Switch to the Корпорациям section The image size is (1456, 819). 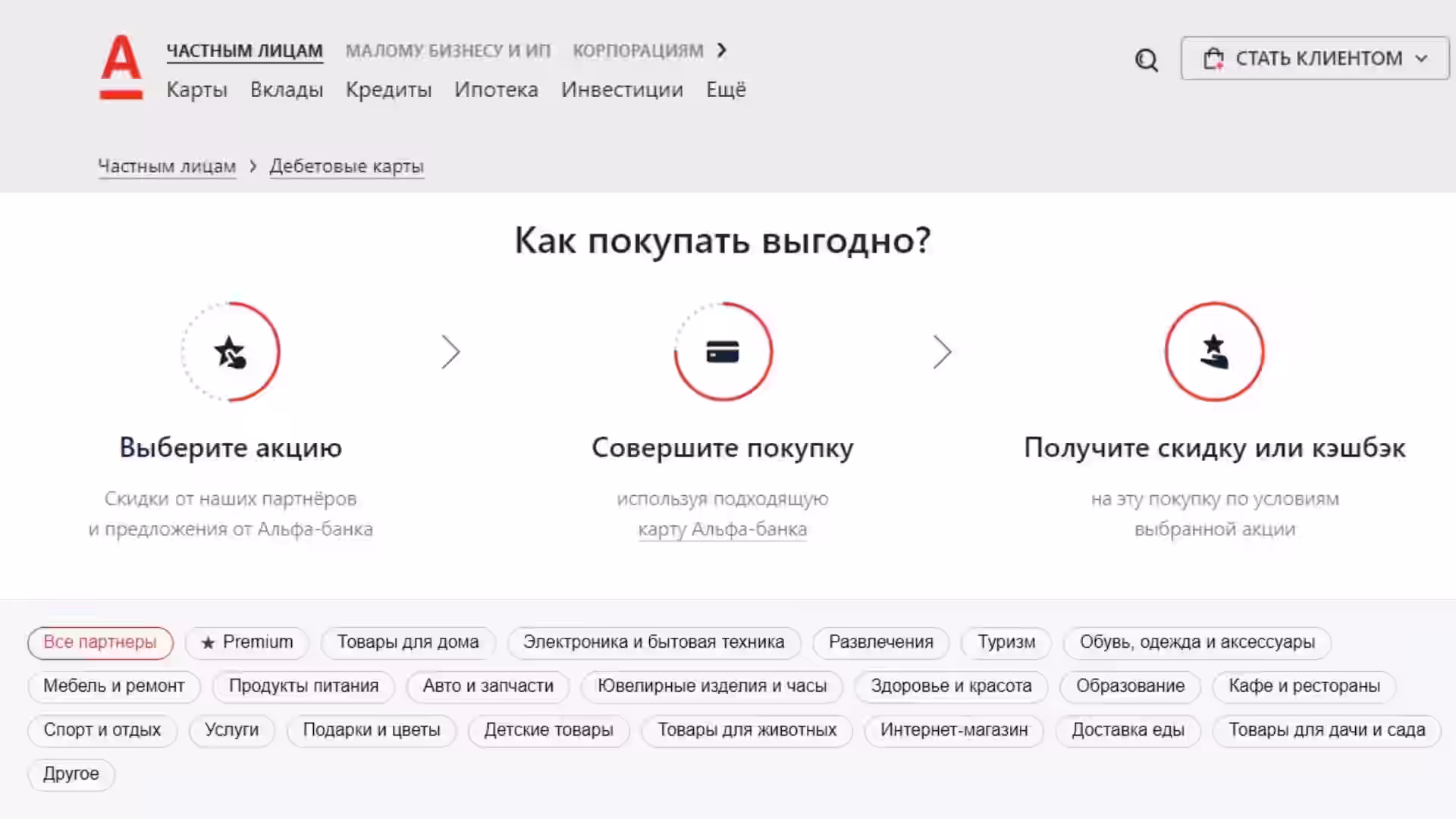(x=638, y=51)
